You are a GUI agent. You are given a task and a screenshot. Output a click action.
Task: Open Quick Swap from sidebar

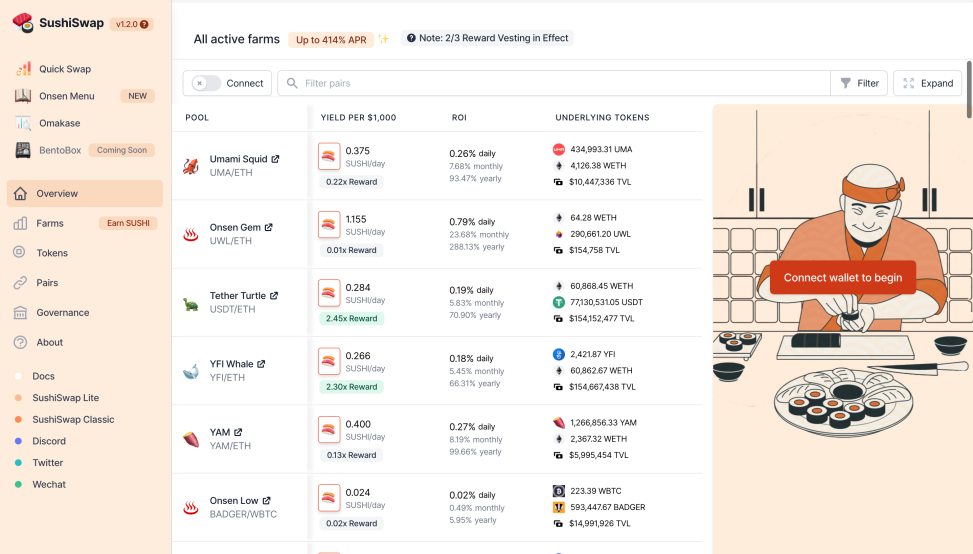coord(65,69)
